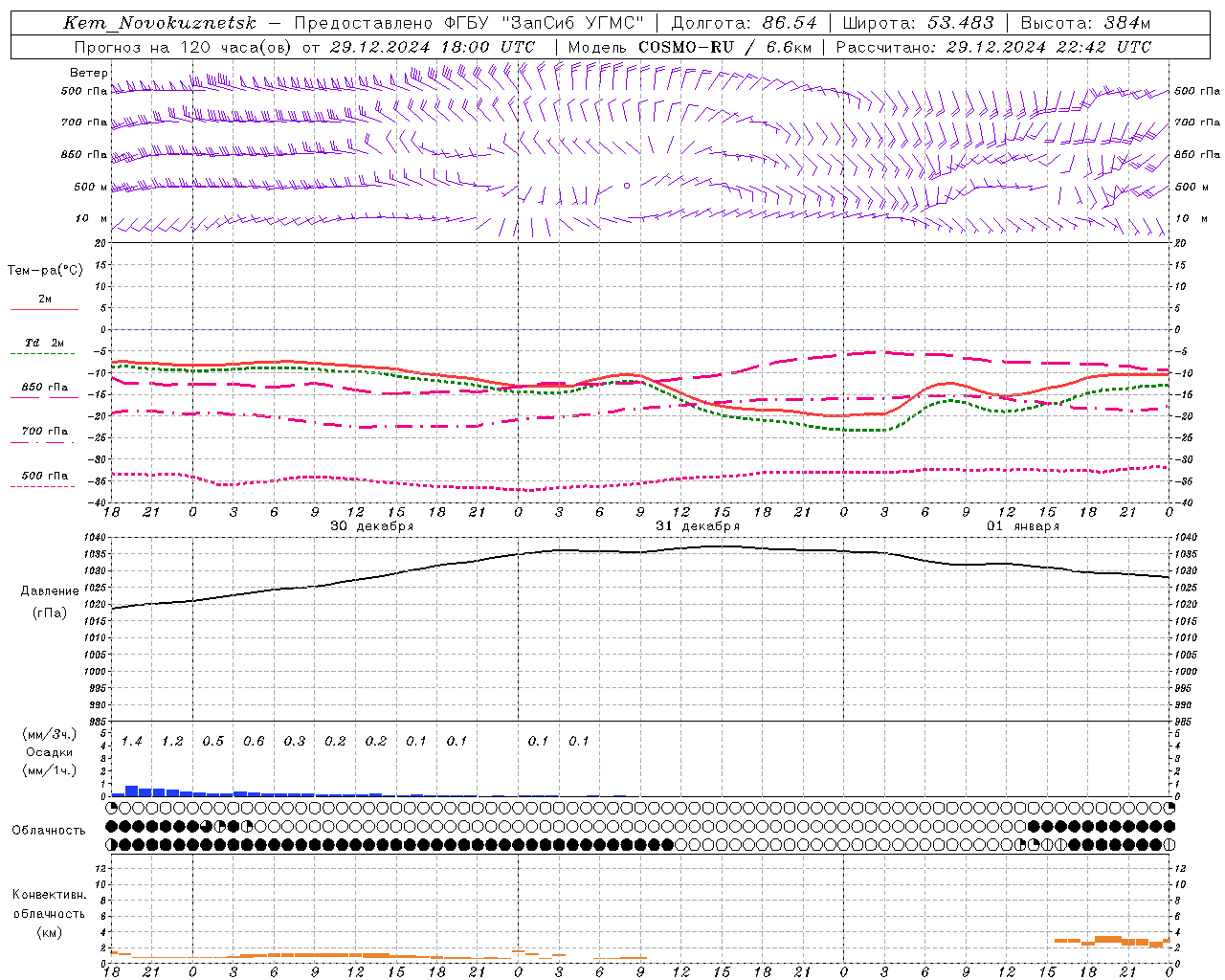1225x980 pixels.
Task: Click the Модель COSMO-RU / 6.6км label
Action: (690, 47)
